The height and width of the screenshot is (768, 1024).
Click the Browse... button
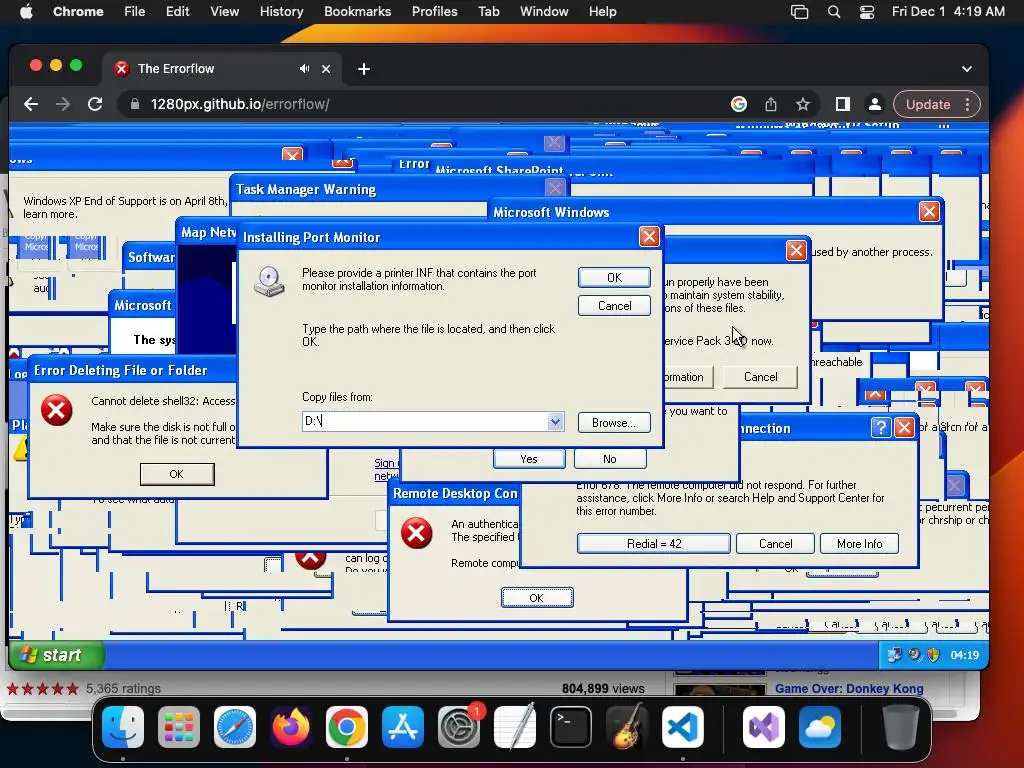(x=614, y=423)
